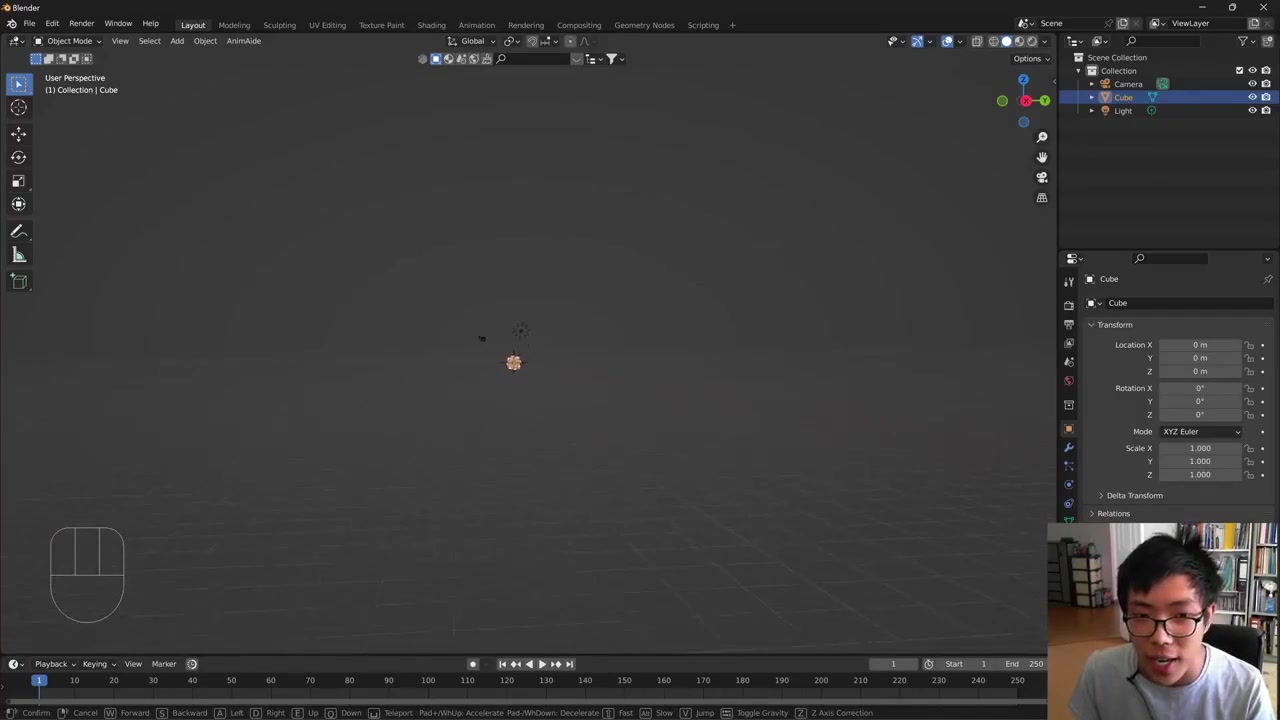1280x720 pixels.
Task: Click the Location X value field
Action: point(1199,345)
